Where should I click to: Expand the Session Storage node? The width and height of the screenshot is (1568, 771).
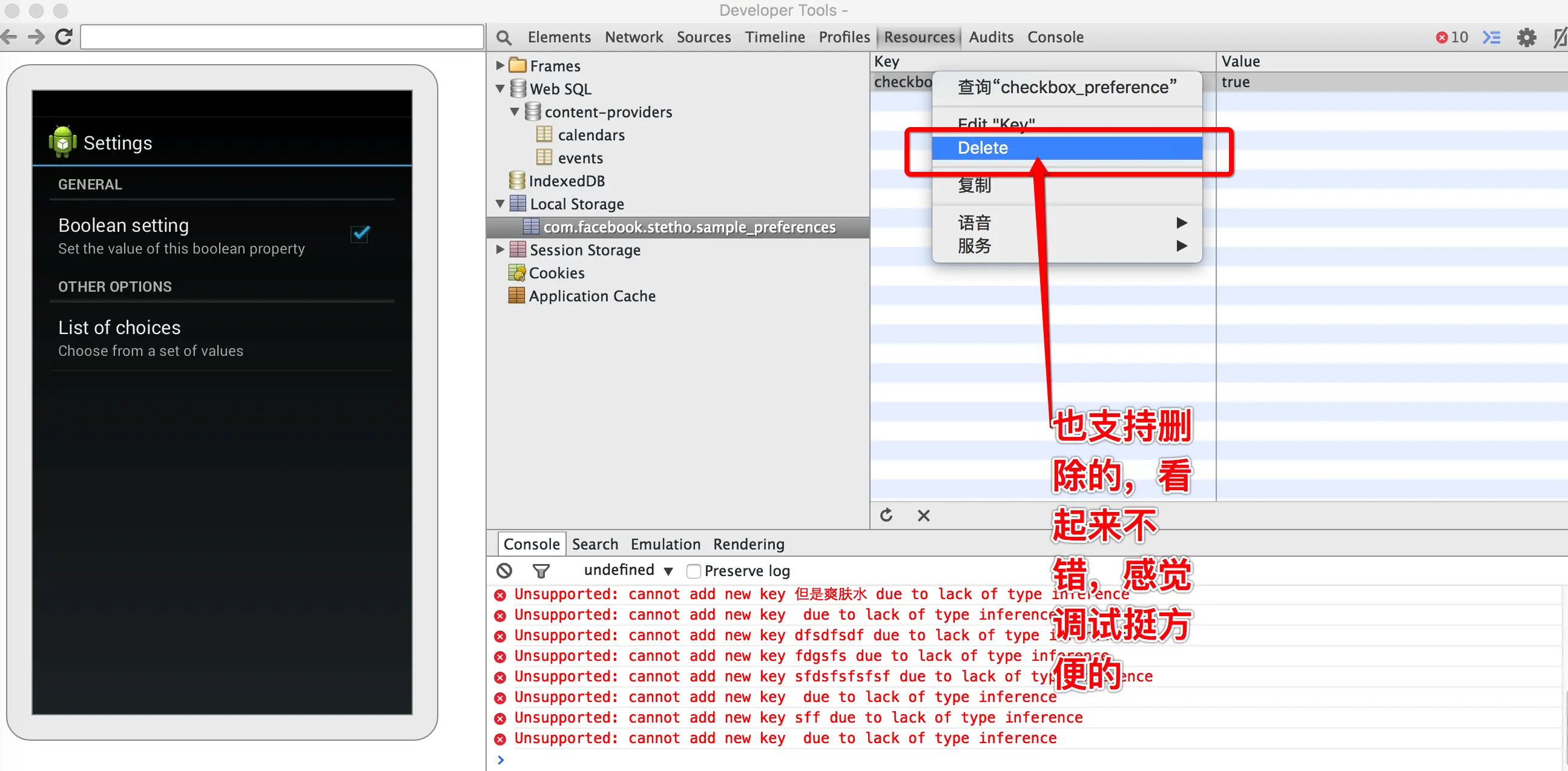pos(499,249)
